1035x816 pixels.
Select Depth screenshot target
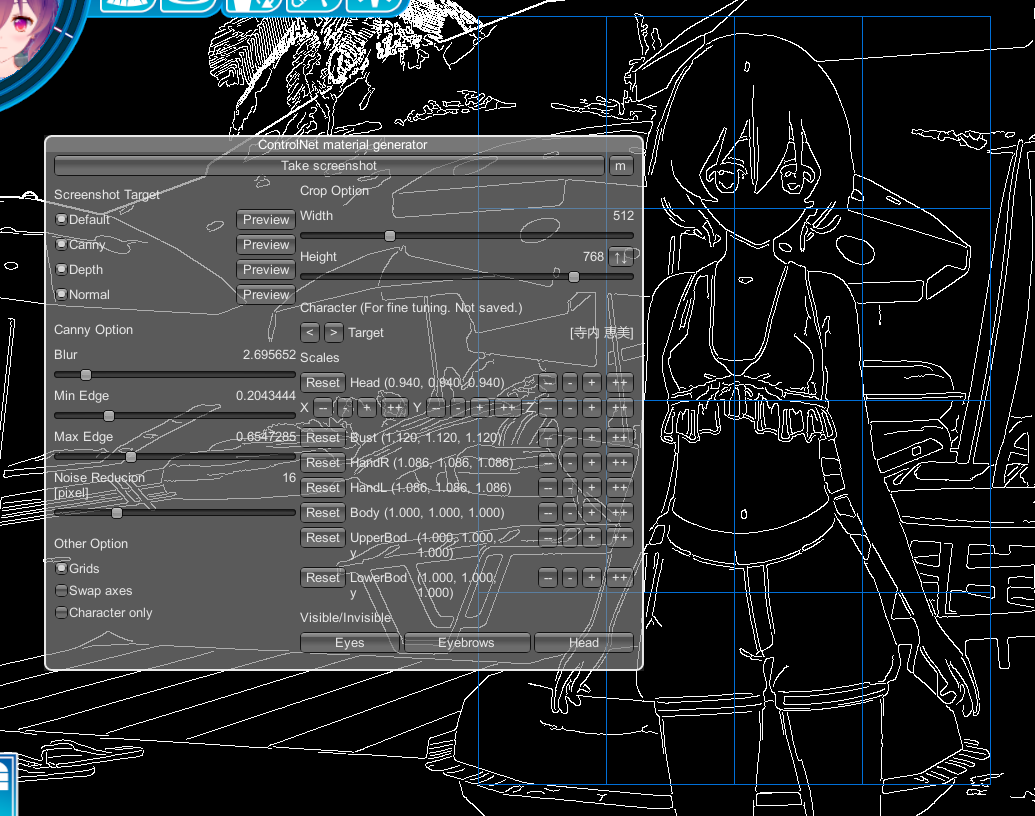point(61,269)
